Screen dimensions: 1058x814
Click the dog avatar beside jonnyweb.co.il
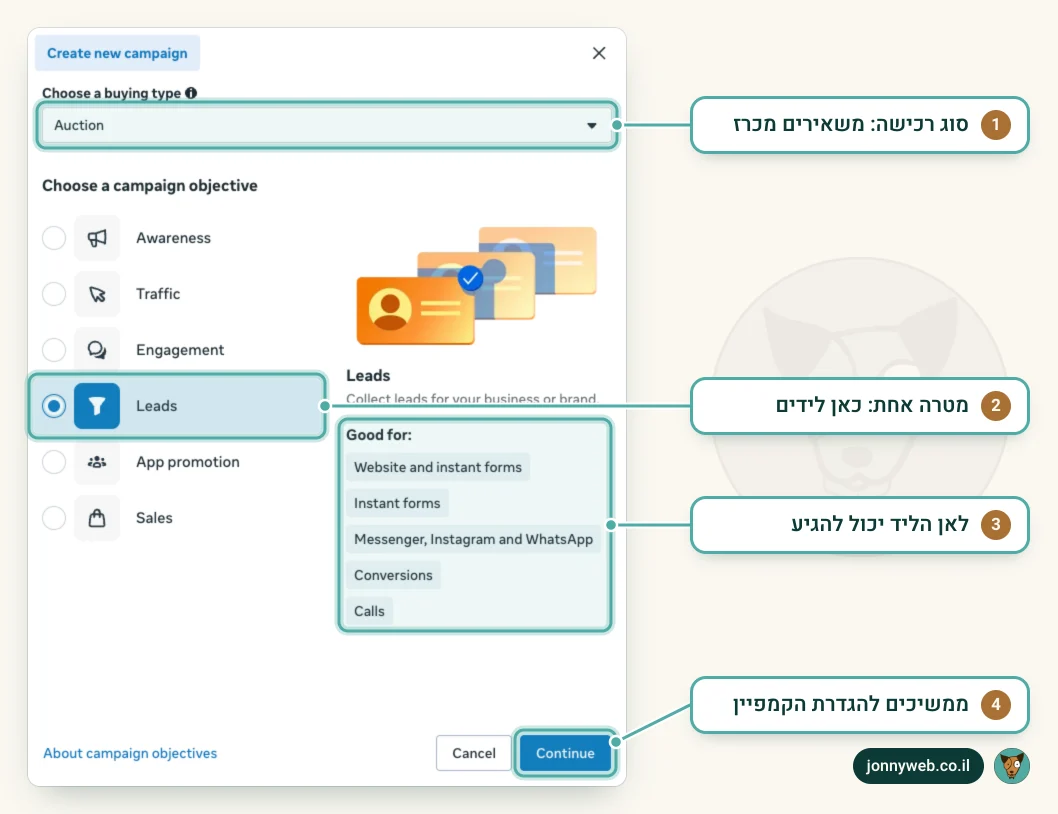click(1011, 766)
